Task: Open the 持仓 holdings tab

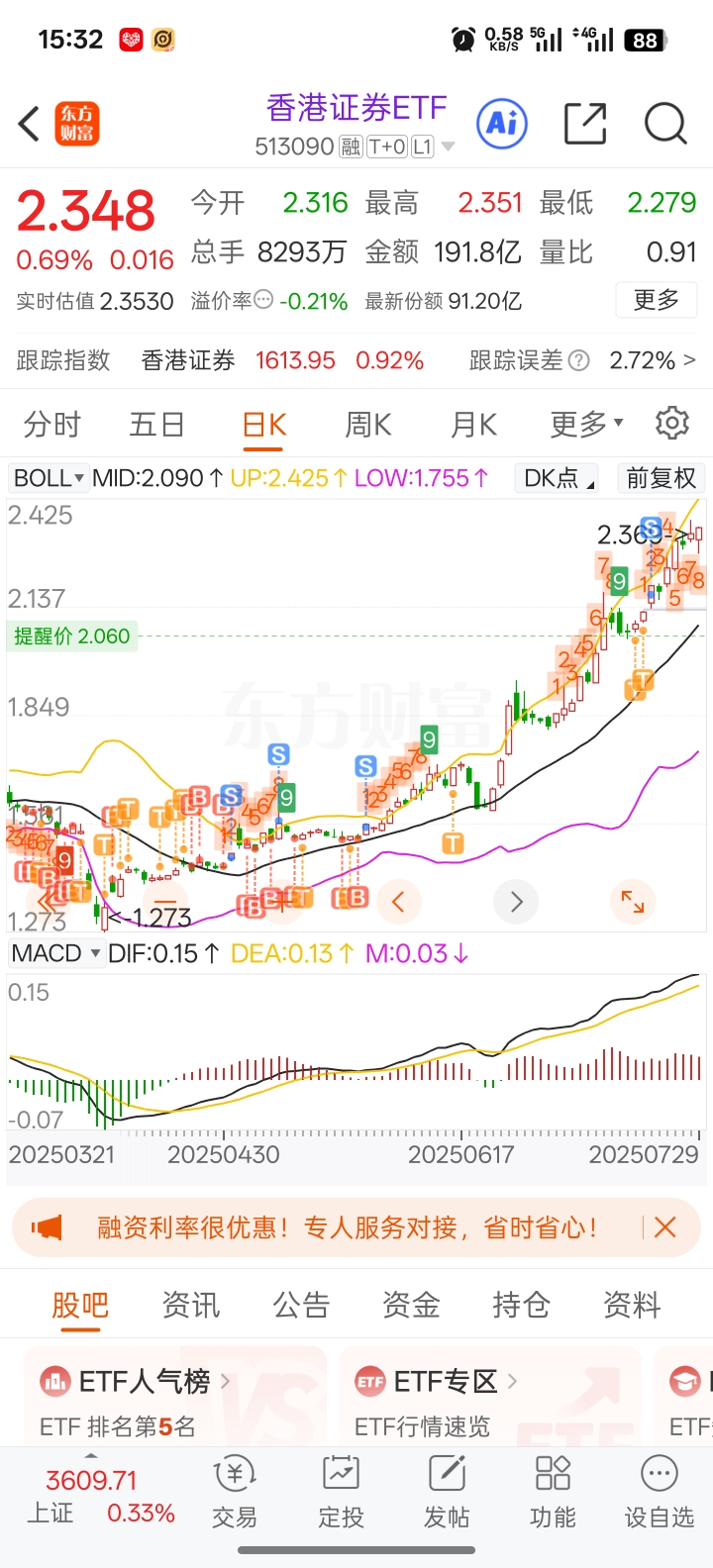Action: (x=521, y=1306)
